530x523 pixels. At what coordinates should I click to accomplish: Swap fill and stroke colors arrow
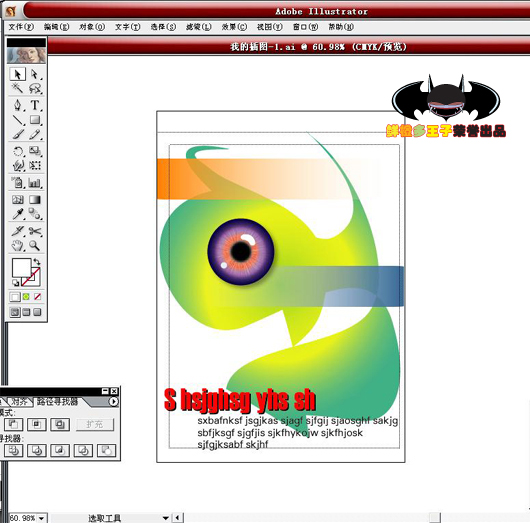pyautogui.click(x=37, y=261)
